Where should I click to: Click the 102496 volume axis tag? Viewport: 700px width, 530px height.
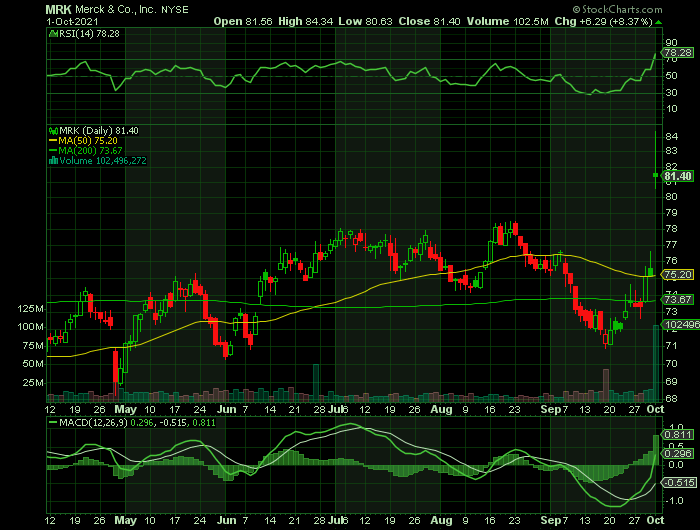point(680,325)
